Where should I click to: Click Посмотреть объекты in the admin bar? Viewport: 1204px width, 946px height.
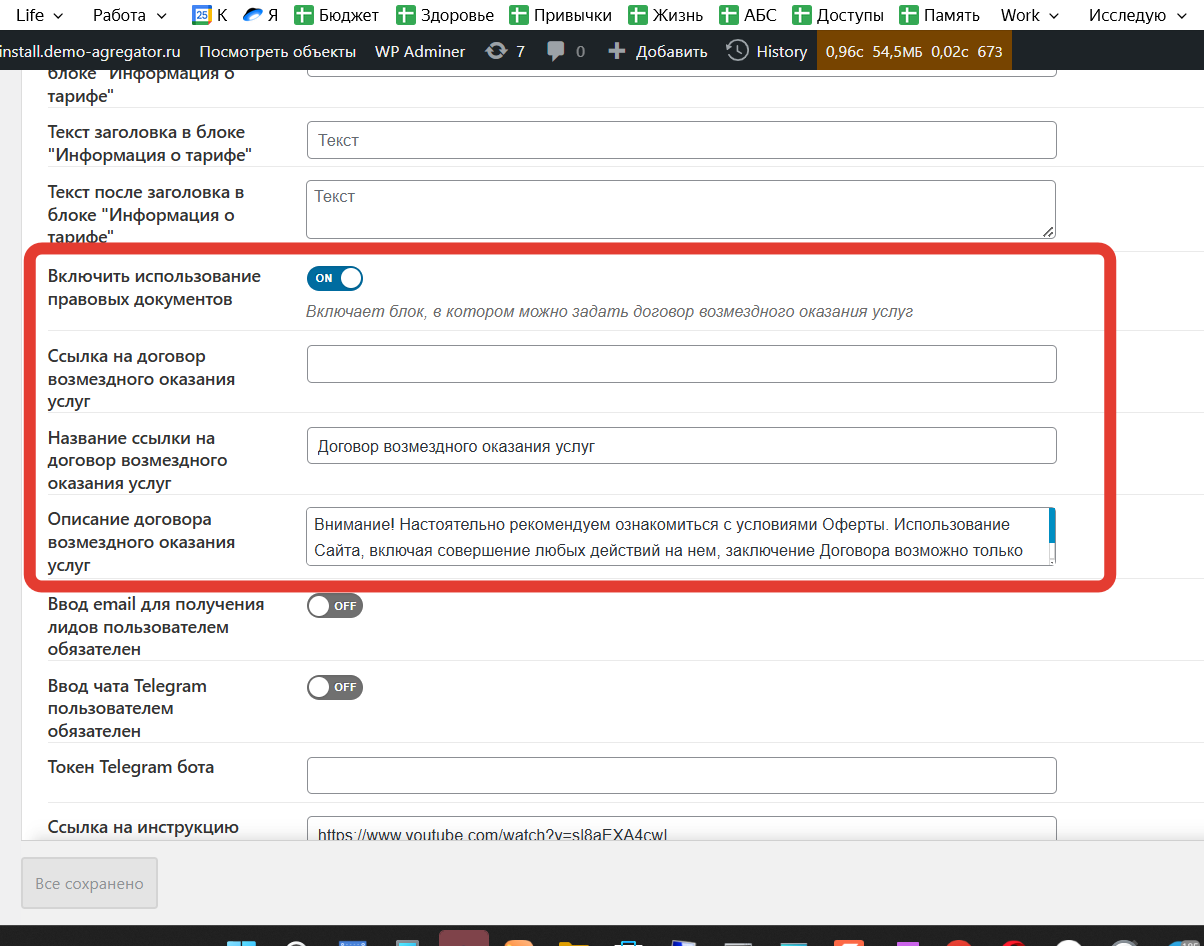277,51
